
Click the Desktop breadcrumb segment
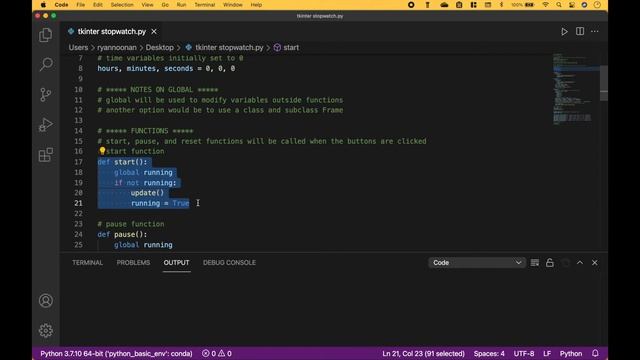(x=160, y=47)
